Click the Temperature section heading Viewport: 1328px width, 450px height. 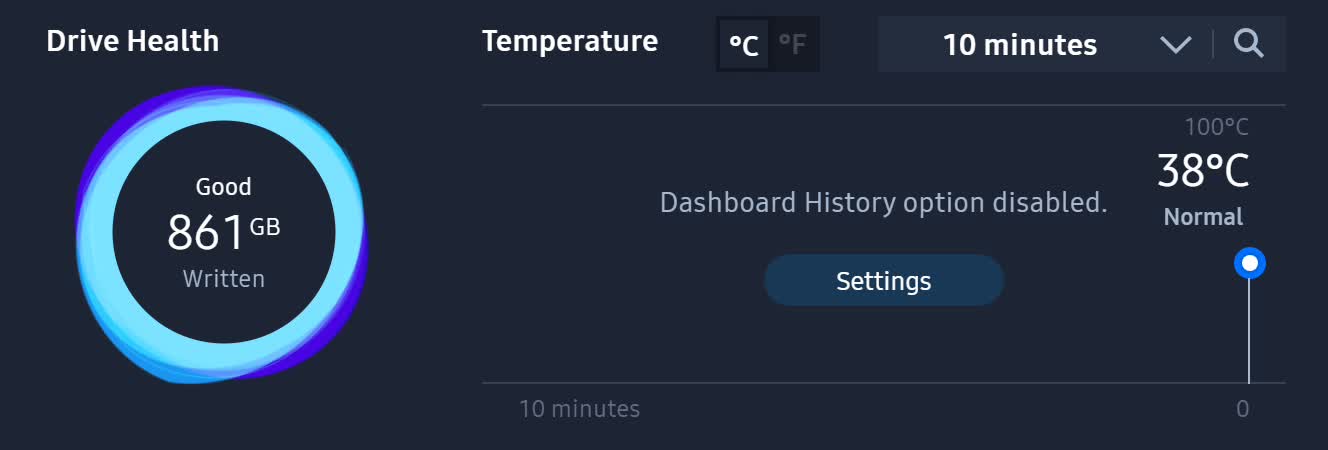click(570, 41)
